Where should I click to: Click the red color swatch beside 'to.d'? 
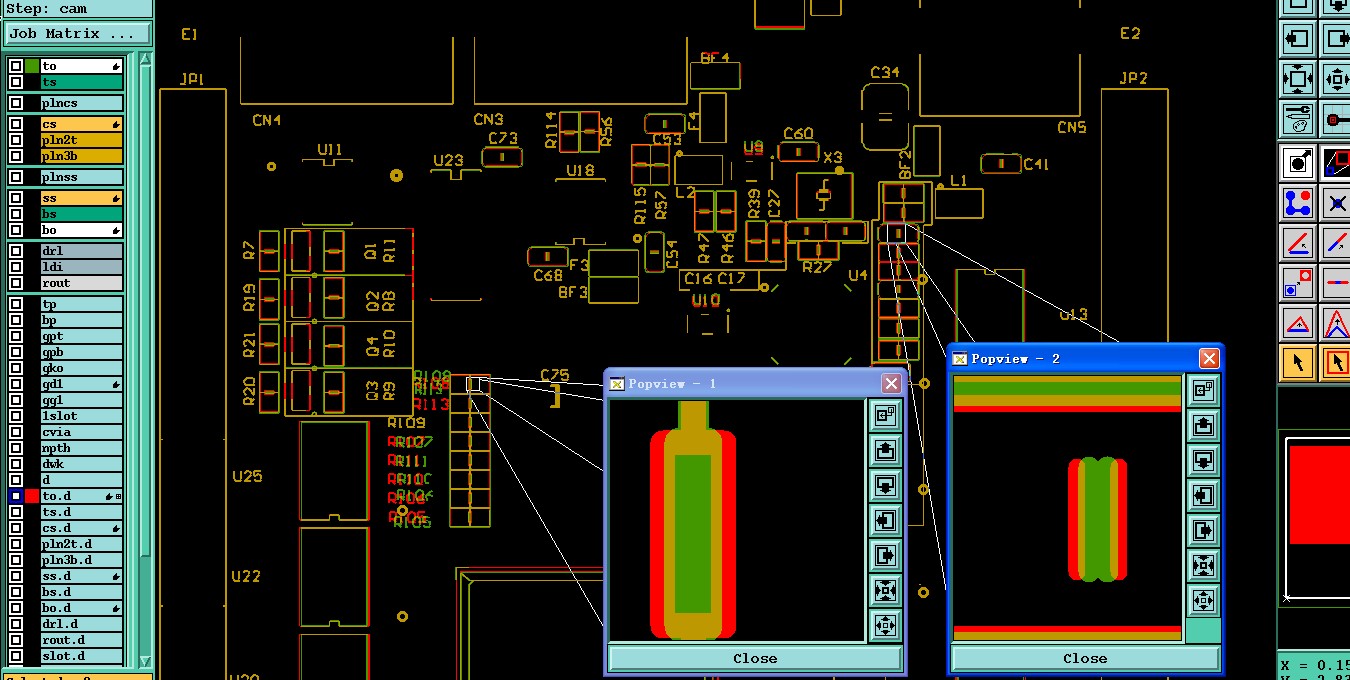click(32, 496)
